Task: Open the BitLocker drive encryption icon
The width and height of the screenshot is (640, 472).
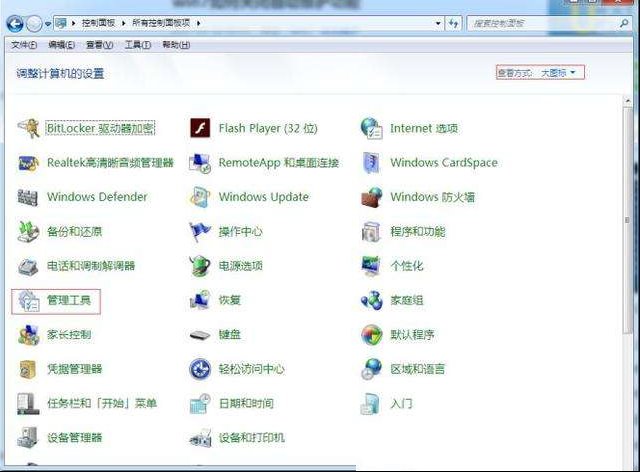Action: pos(29,128)
